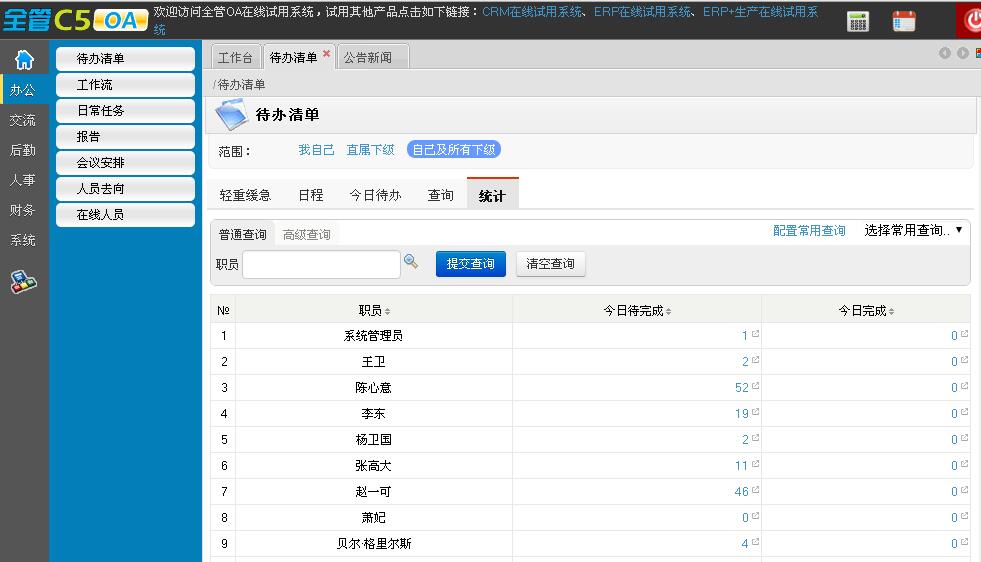Screen dimensions: 981x562
Task: Click the 张高大 name cell
Action: click(x=374, y=466)
